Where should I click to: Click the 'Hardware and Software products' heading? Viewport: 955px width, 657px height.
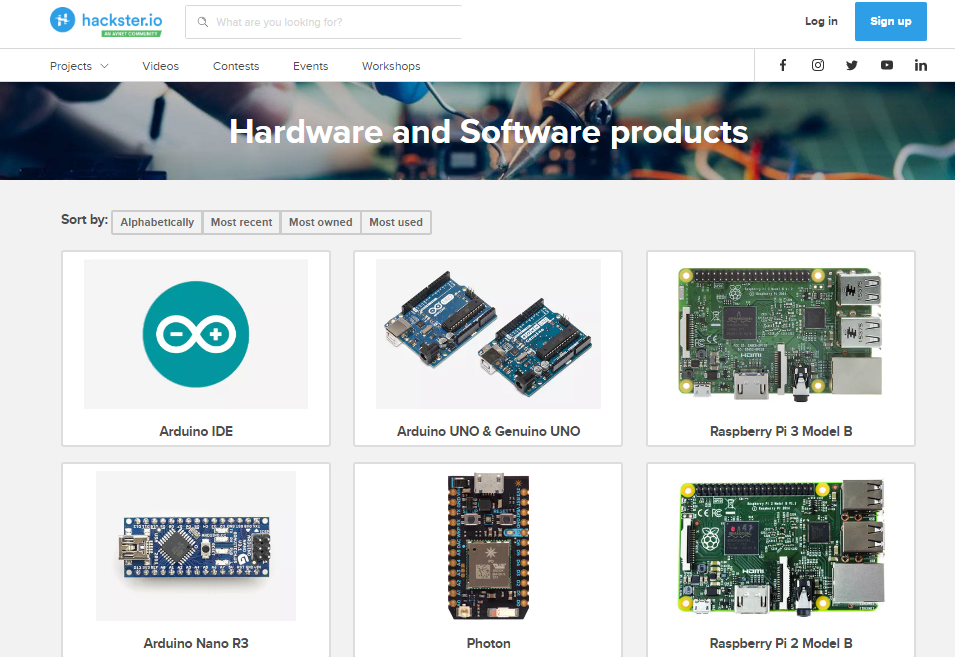[x=488, y=132]
